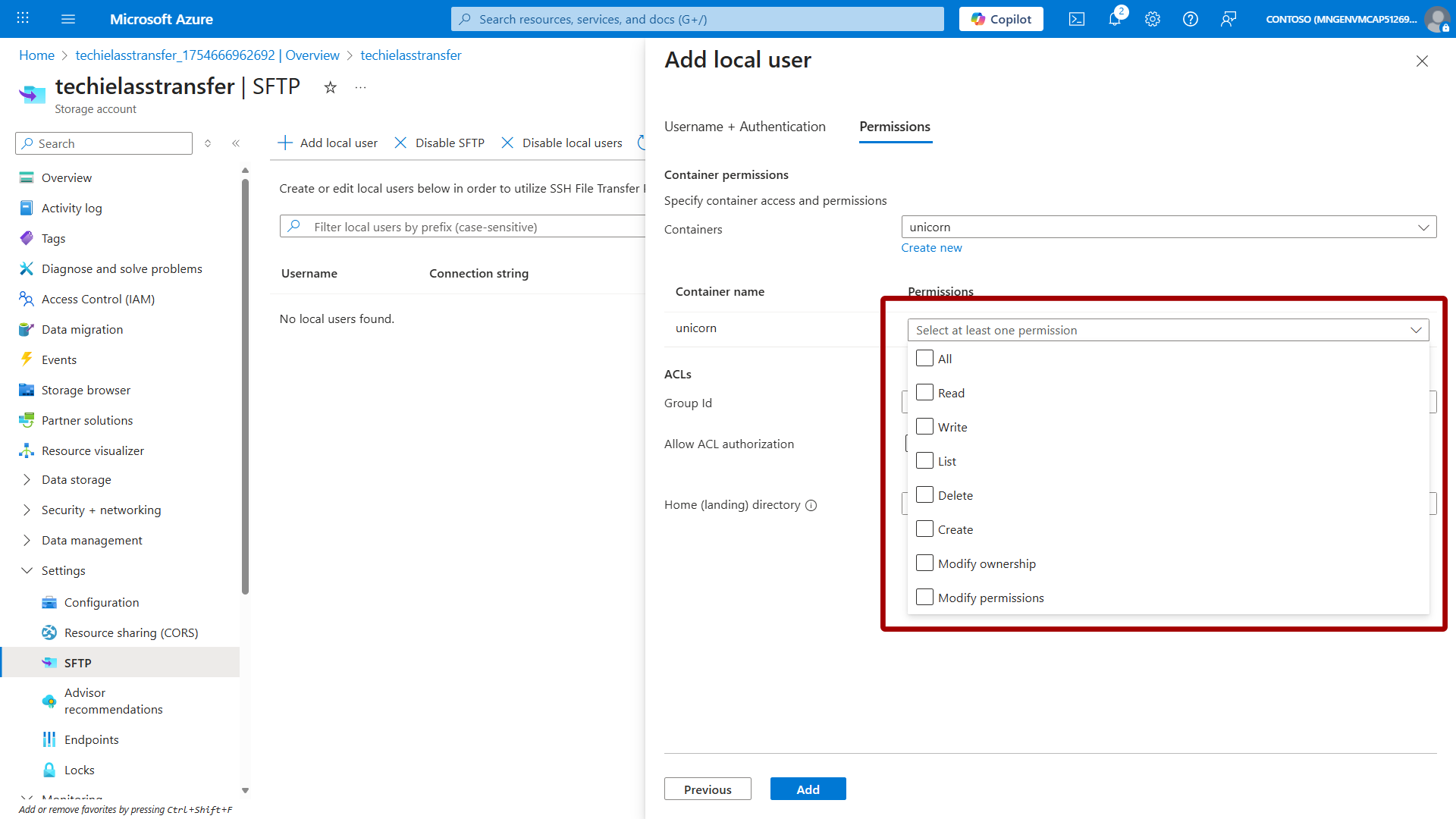Click the help question mark icon
The width and height of the screenshot is (1456, 819).
click(x=1191, y=19)
